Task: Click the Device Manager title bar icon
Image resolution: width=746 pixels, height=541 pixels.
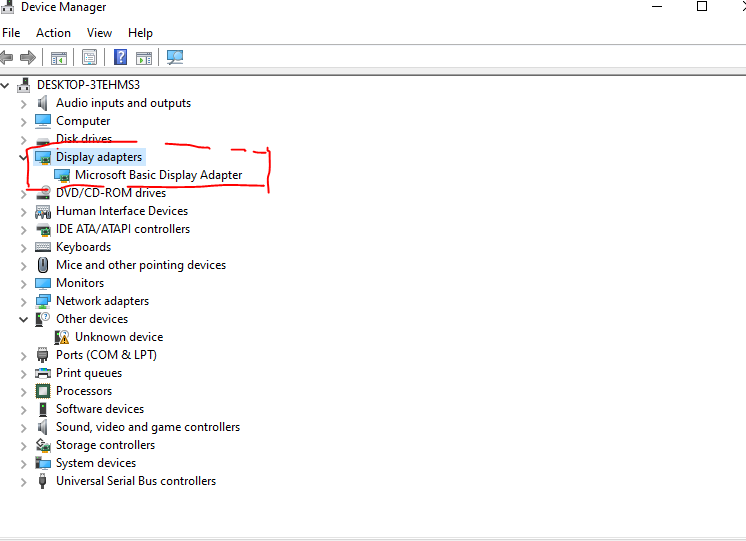Action: pos(8,7)
